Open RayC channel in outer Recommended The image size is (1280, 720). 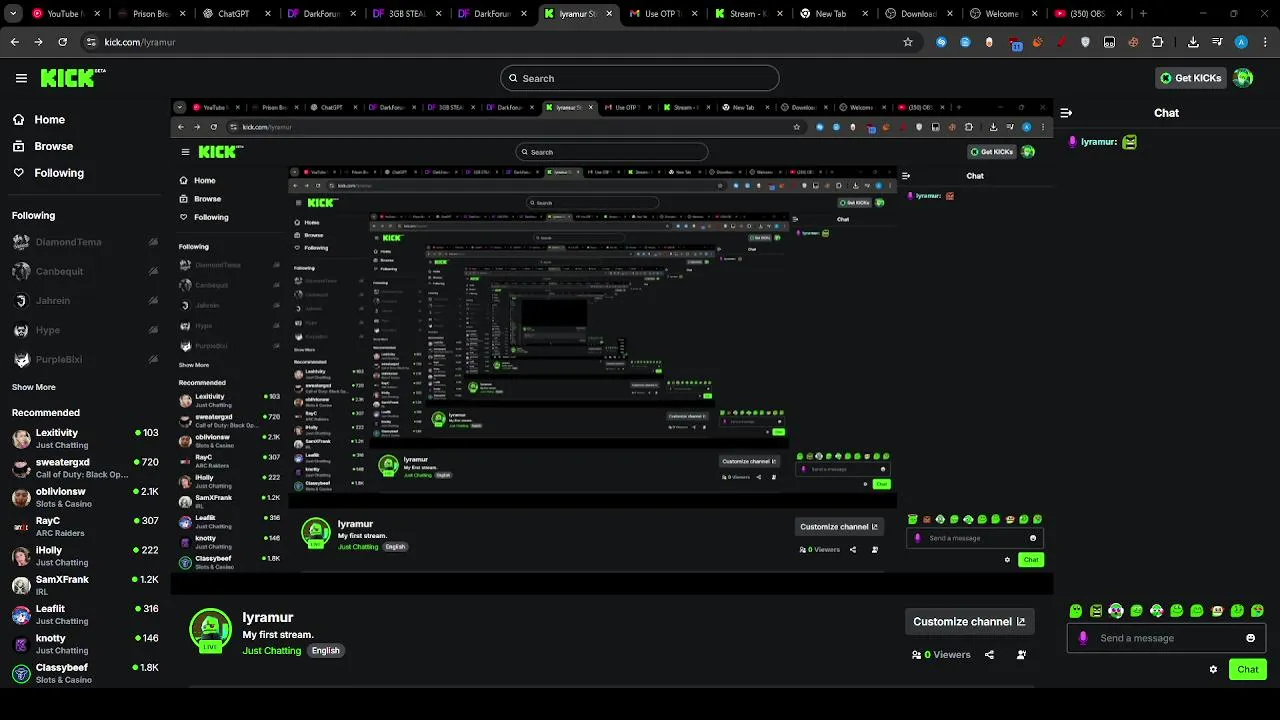85,526
